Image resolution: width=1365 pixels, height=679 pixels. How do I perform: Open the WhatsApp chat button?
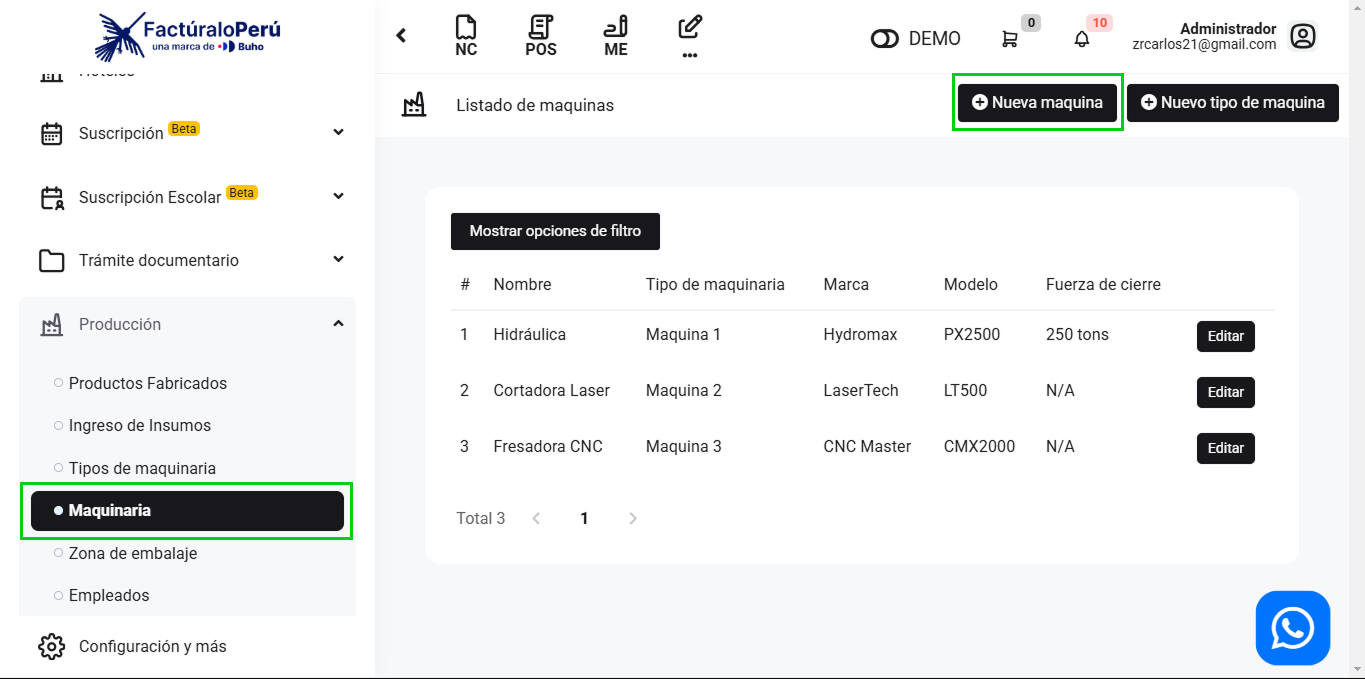click(1292, 628)
